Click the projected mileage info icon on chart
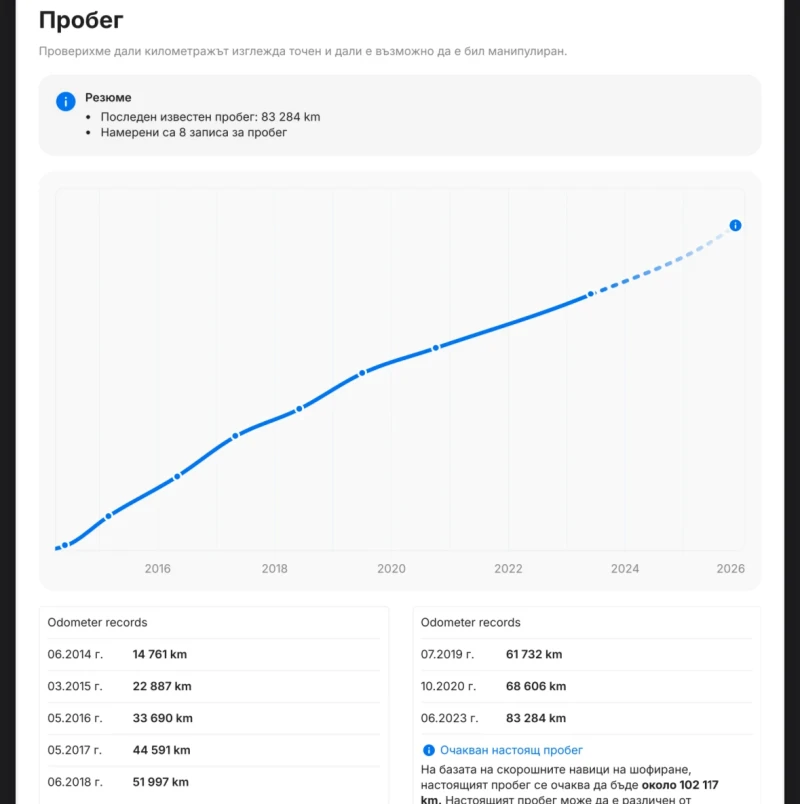The image size is (800, 804). [735, 226]
